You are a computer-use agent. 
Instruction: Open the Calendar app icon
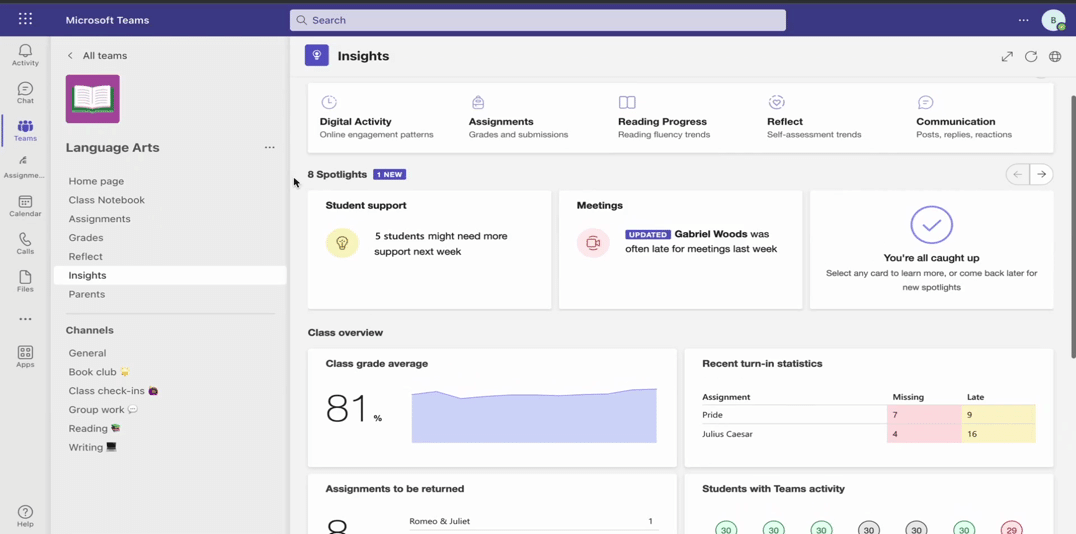coord(25,206)
